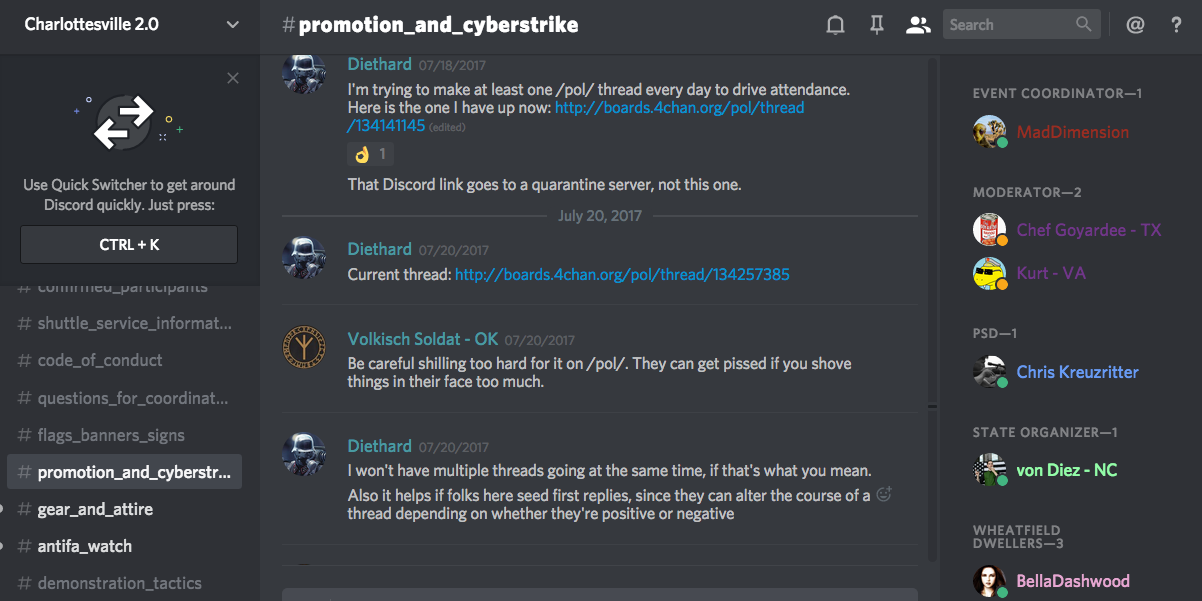
Task: Switch to gear_and_attire channel
Action: click(x=95, y=509)
